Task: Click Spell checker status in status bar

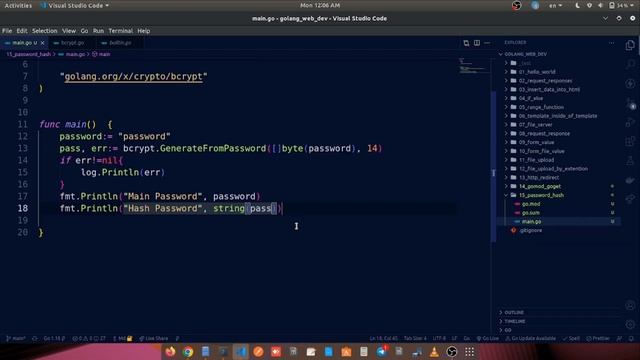Action: (x=571, y=338)
